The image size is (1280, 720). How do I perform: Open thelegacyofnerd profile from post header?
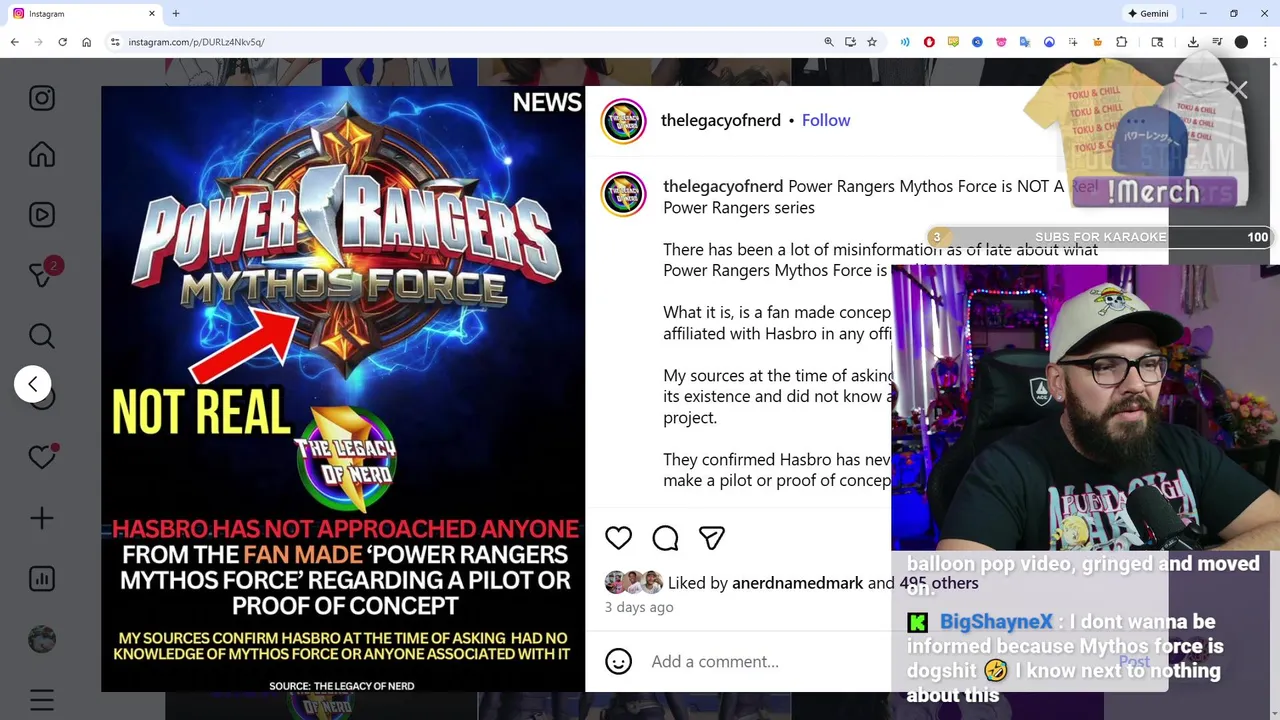point(721,120)
